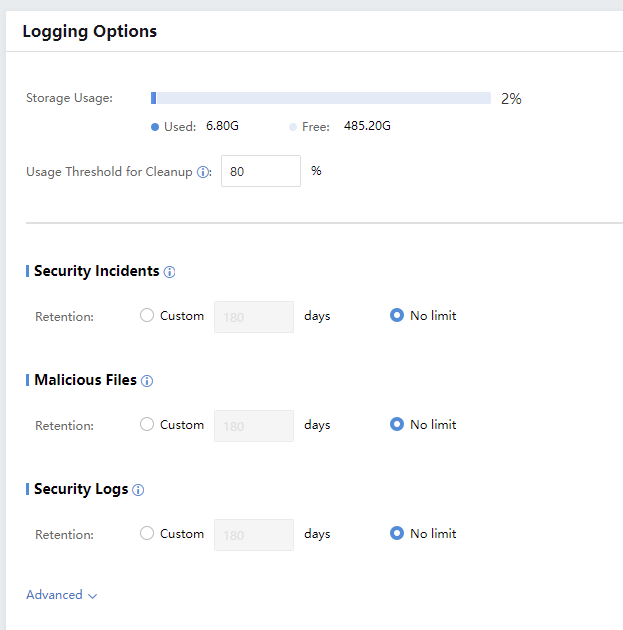Set Security Logs retention to No limit
Screen dimensions: 623x630
[x=397, y=533]
